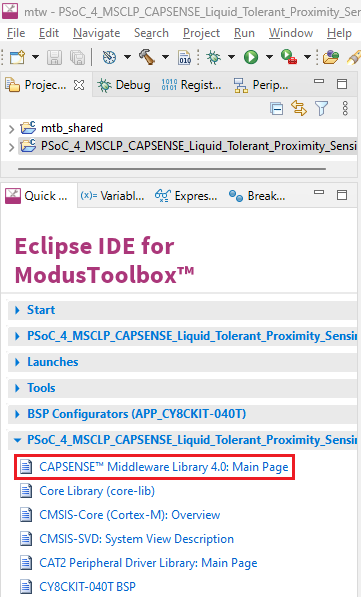This screenshot has width=361, height=597.
Task: Click the green Run play icon
Action: (251, 57)
